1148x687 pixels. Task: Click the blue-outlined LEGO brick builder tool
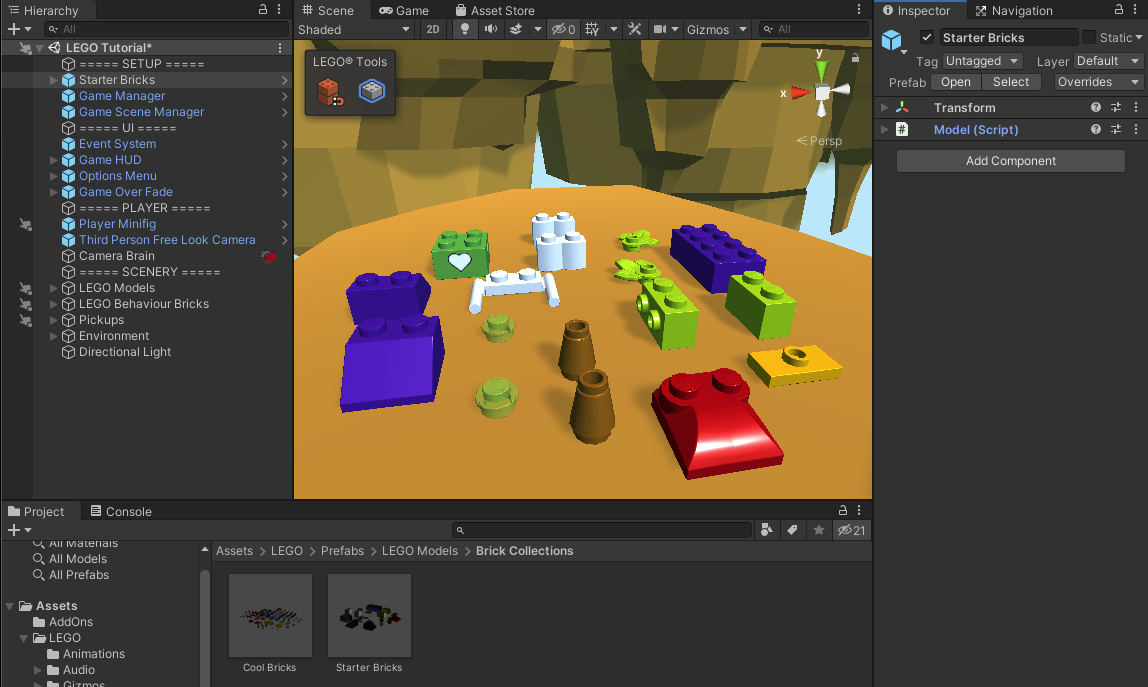372,93
